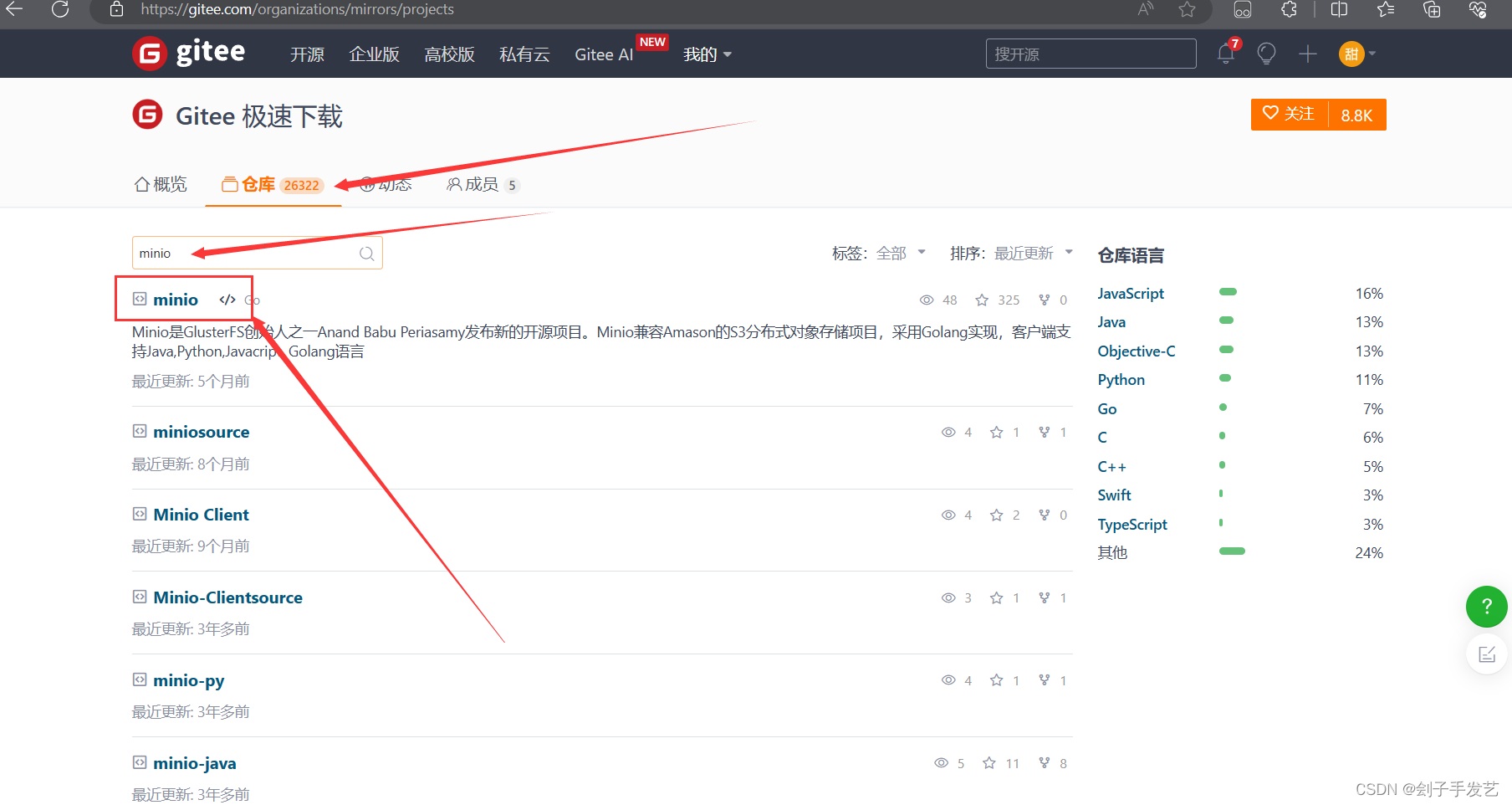Reload the page with refresh icon
The height and width of the screenshot is (805, 1512).
click(60, 9)
